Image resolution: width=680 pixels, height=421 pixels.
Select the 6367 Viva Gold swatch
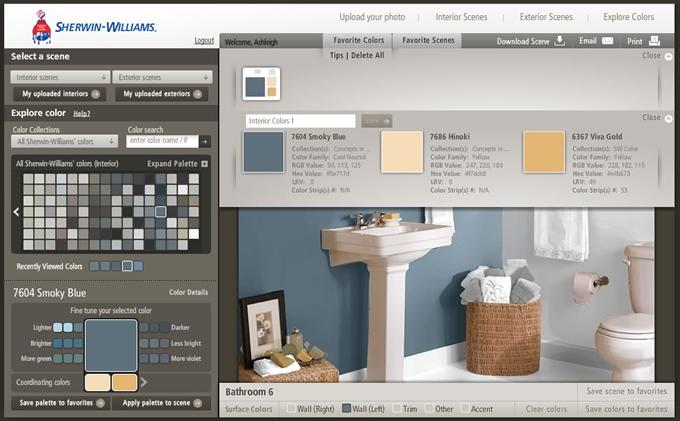pos(544,152)
